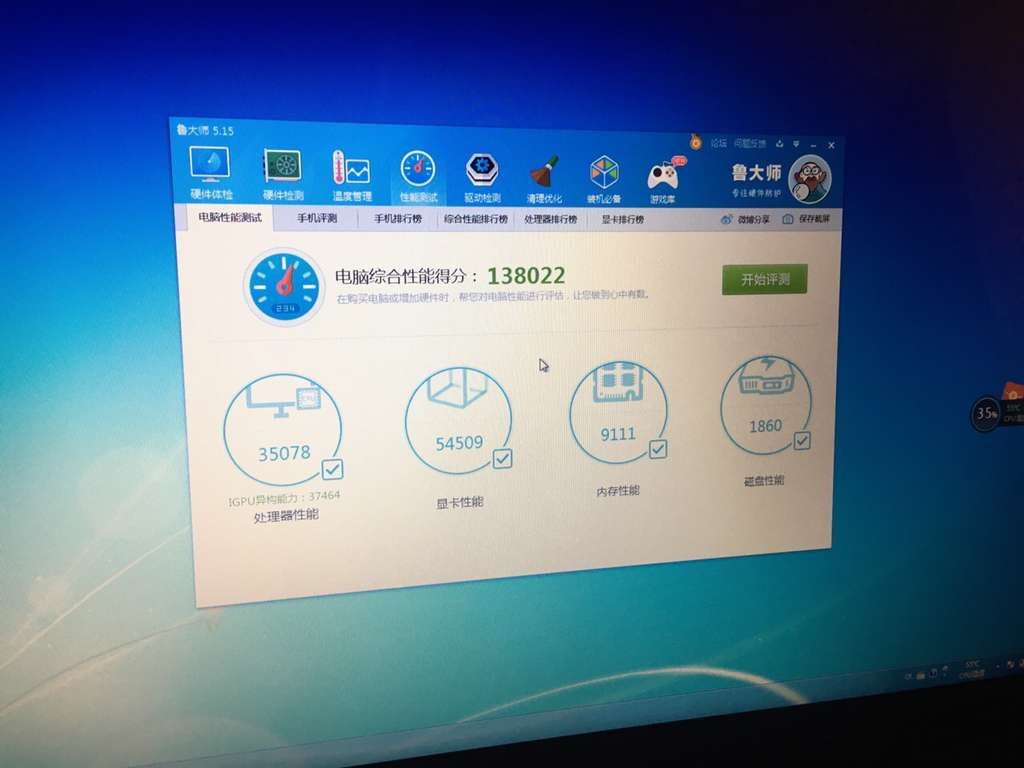
Task: Toggle the memory performance 9111 checkbox
Action: [x=658, y=449]
